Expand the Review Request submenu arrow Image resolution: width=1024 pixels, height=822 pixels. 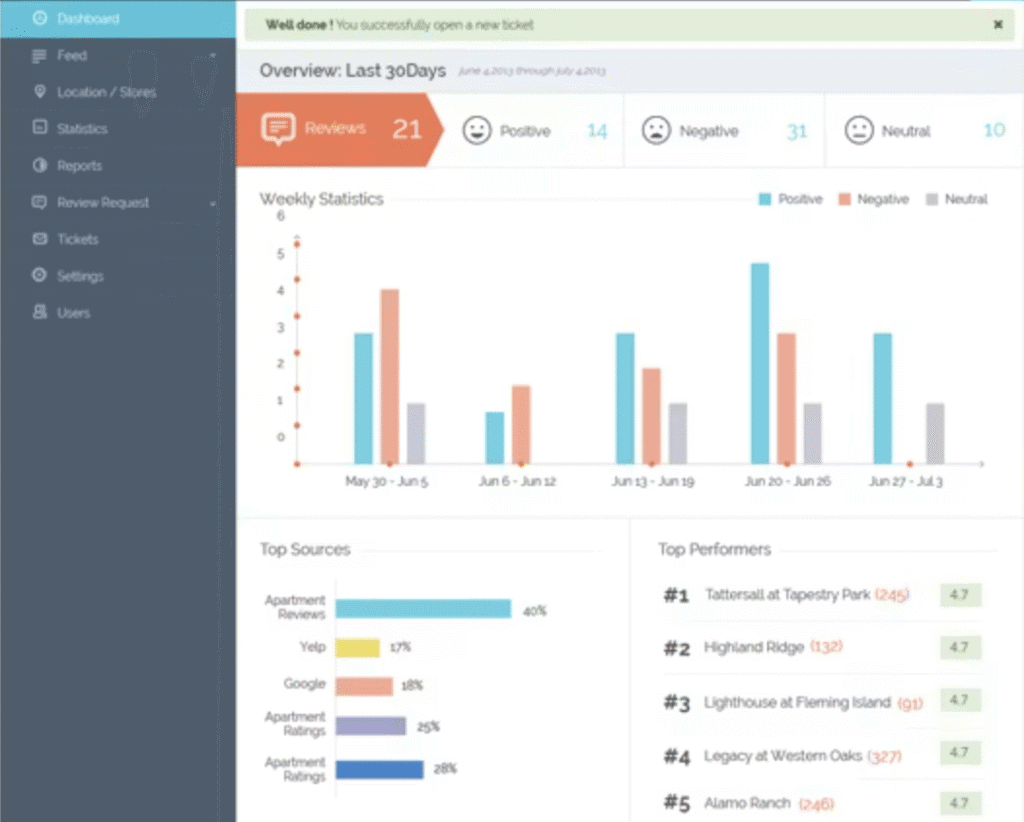coord(213,203)
